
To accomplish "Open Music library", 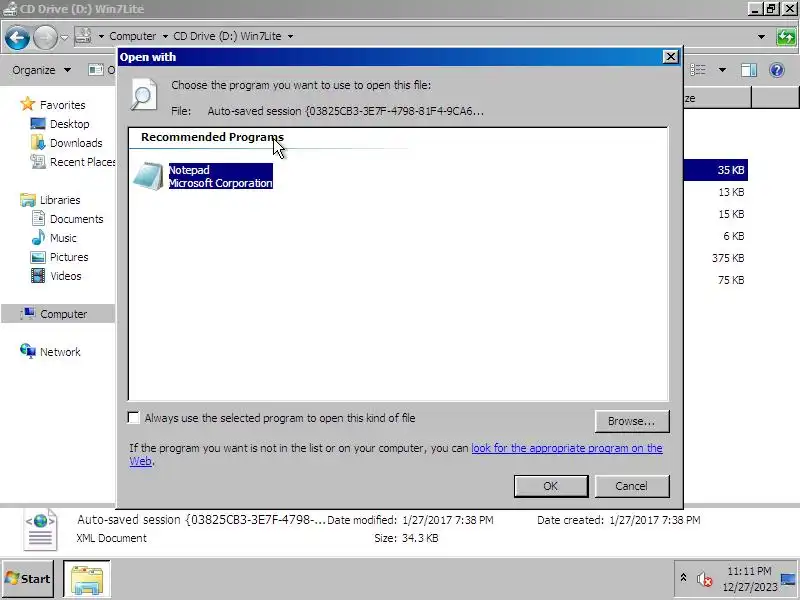I will pos(54,238).
